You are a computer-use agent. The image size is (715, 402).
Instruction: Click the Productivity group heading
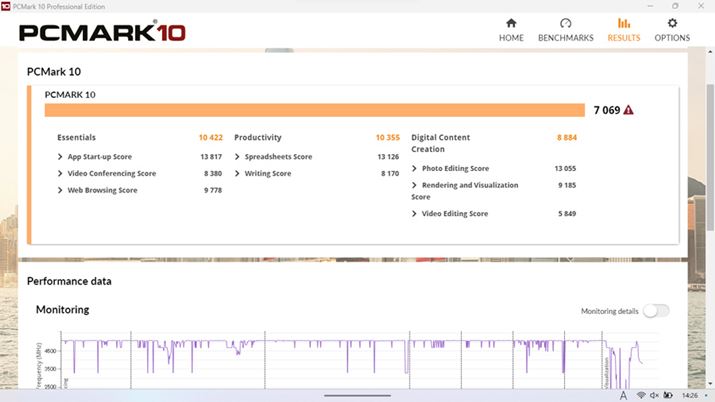(257, 137)
